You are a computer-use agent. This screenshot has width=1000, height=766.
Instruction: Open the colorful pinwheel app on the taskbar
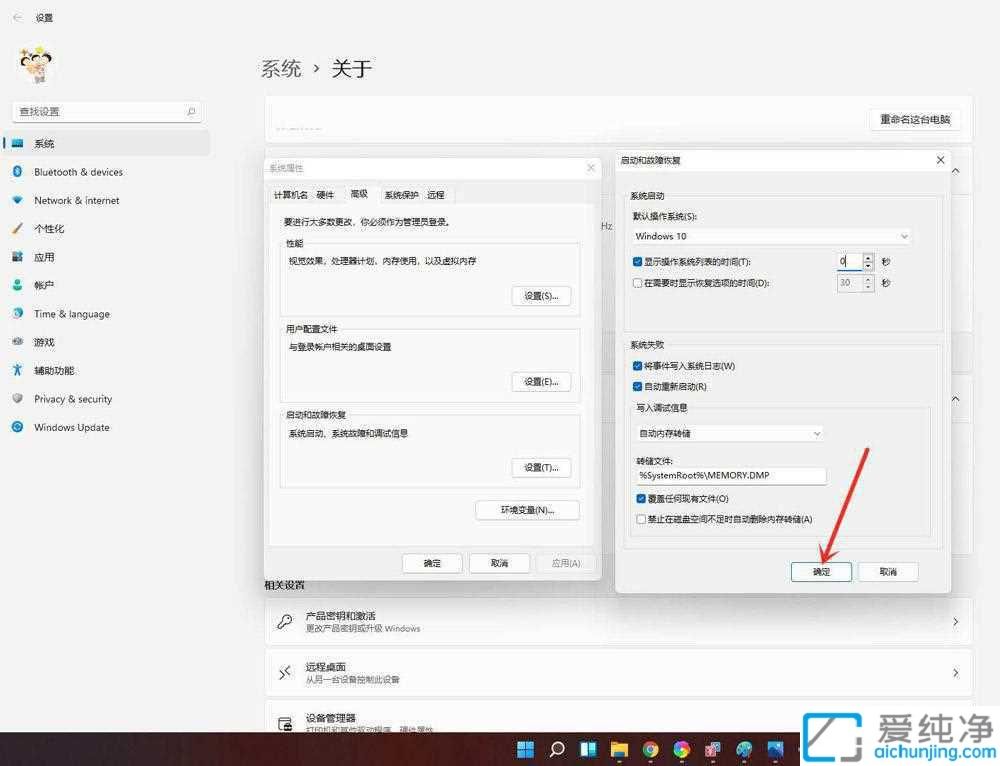click(x=682, y=749)
